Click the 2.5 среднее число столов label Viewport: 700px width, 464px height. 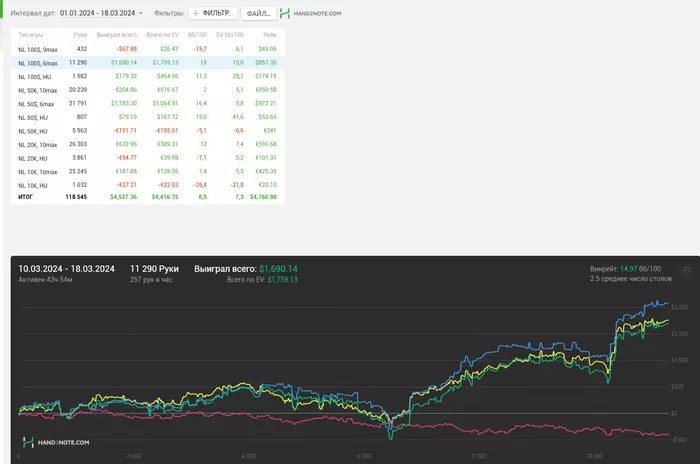point(630,279)
